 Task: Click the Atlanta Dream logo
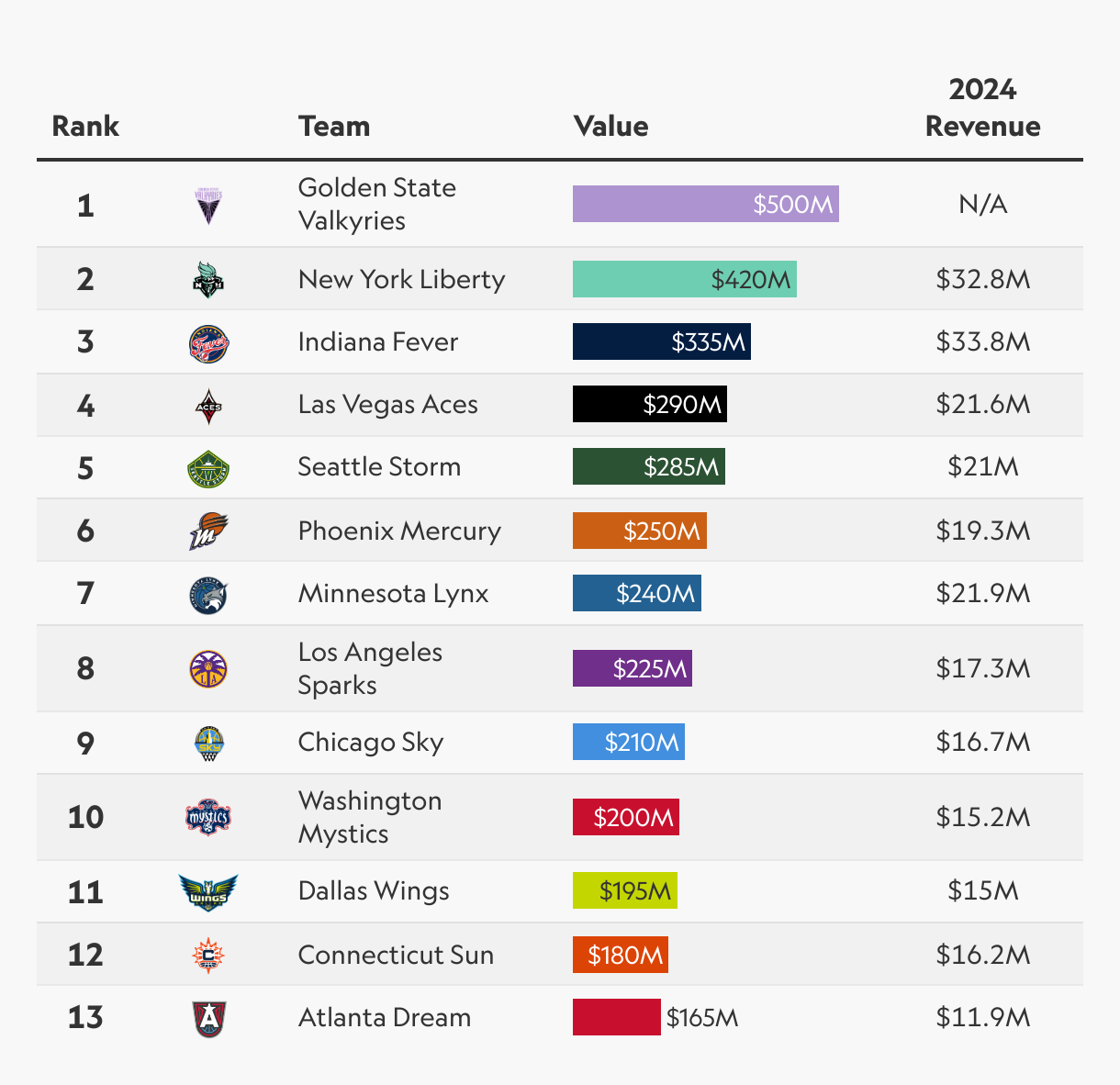208,1018
